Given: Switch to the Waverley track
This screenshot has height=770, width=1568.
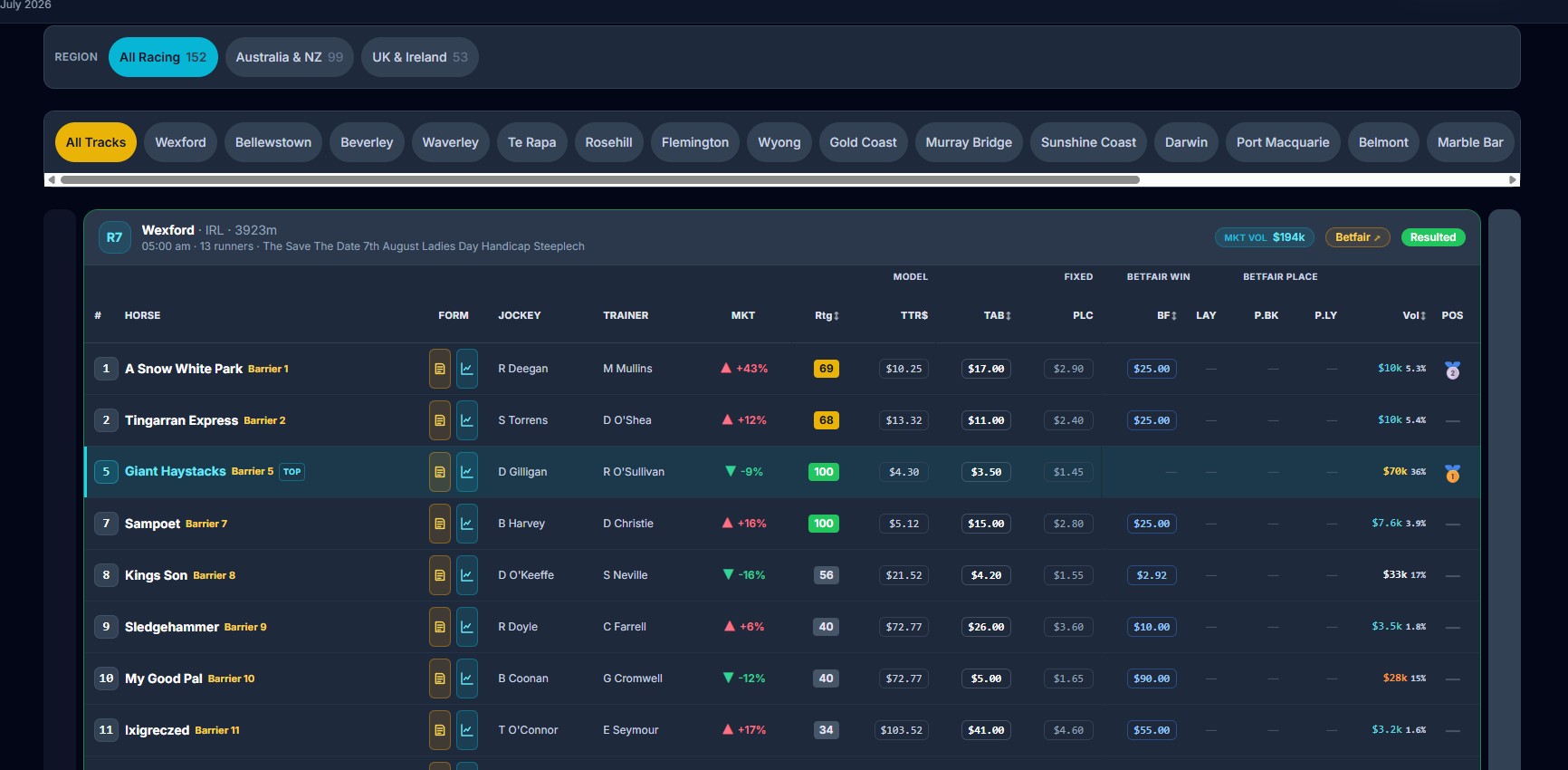Looking at the screenshot, I should [x=450, y=142].
